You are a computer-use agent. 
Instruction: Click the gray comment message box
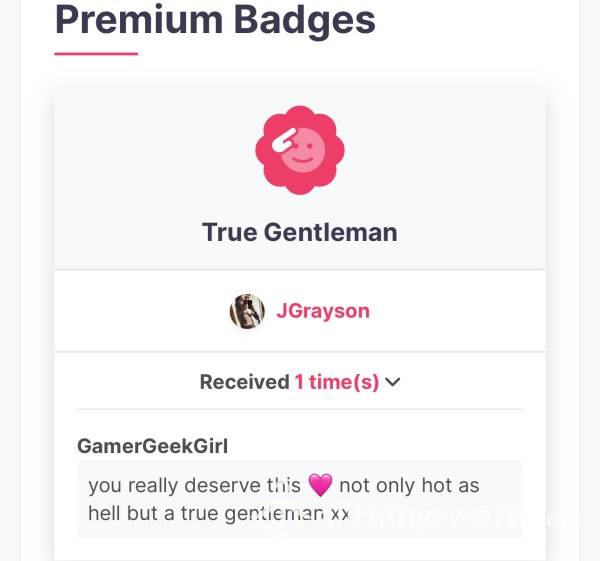(300, 499)
